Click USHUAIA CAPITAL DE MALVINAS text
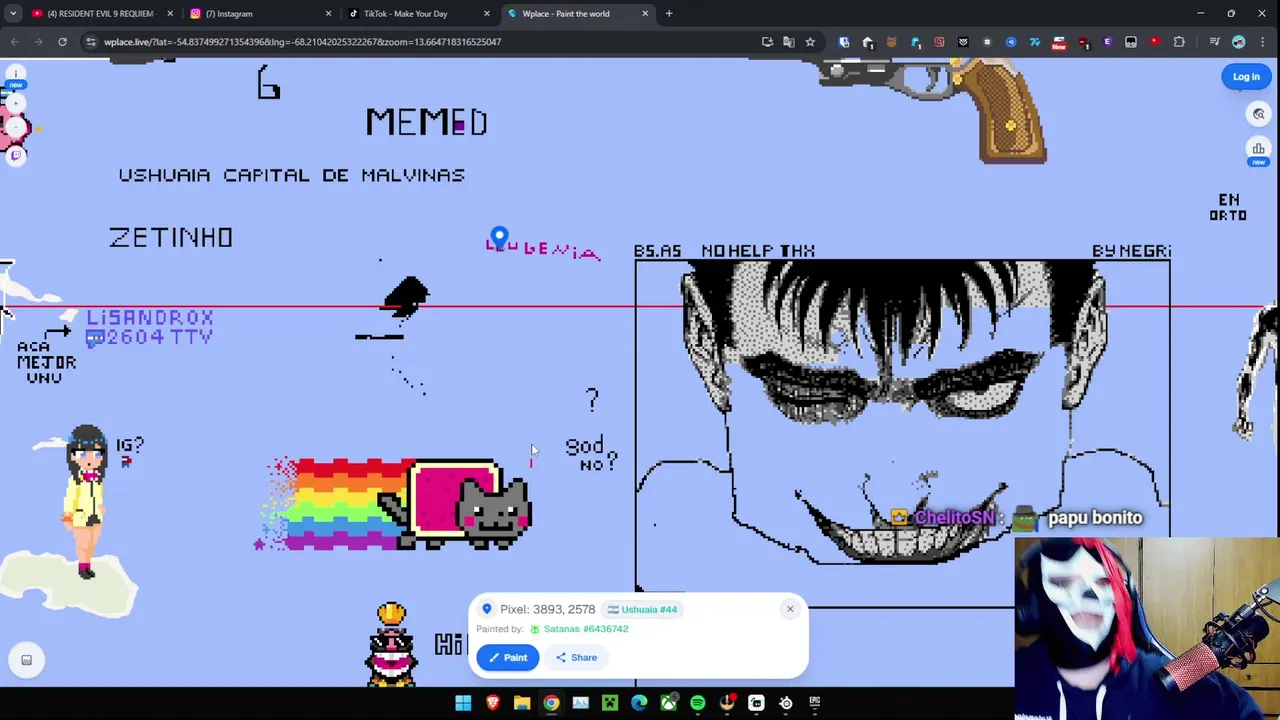1280x720 pixels. (x=292, y=175)
